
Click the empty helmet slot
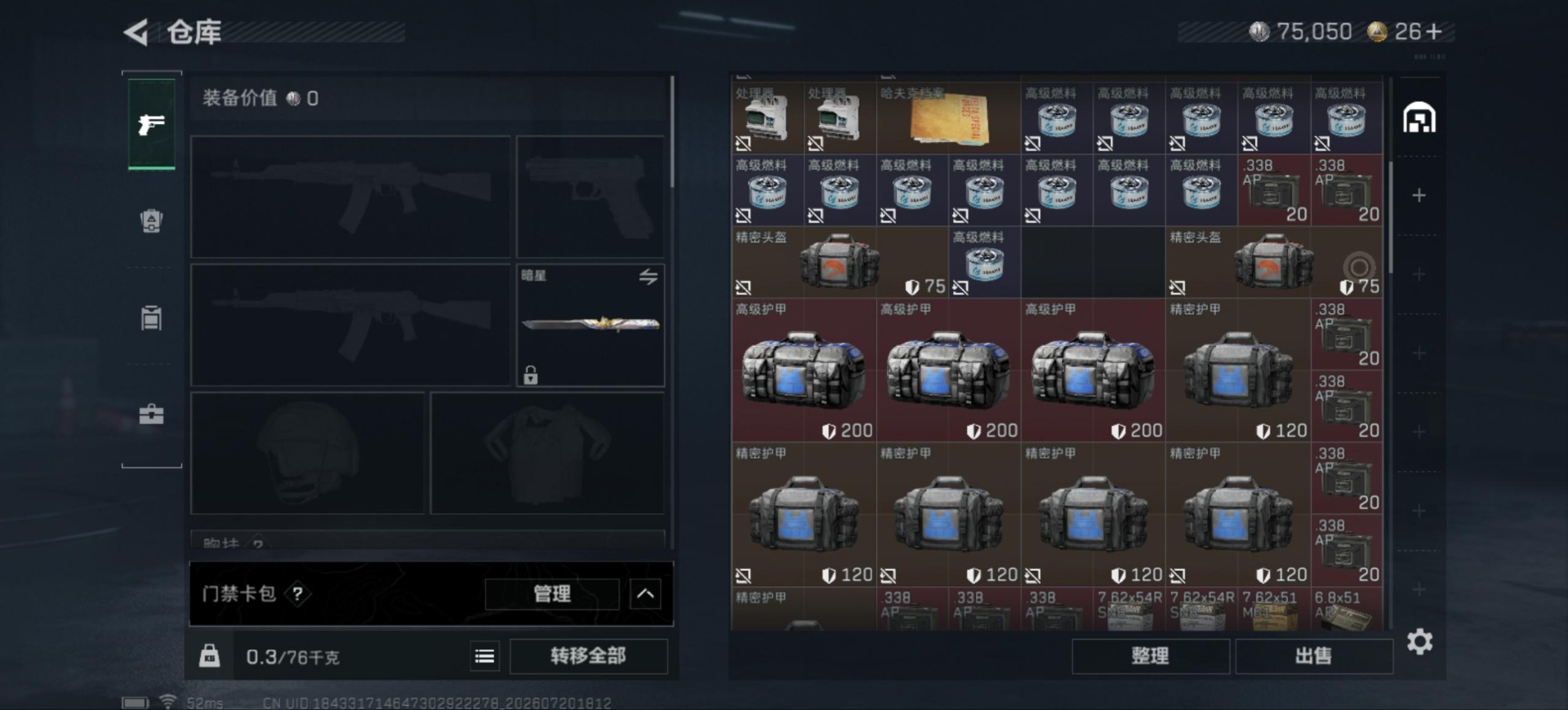308,453
